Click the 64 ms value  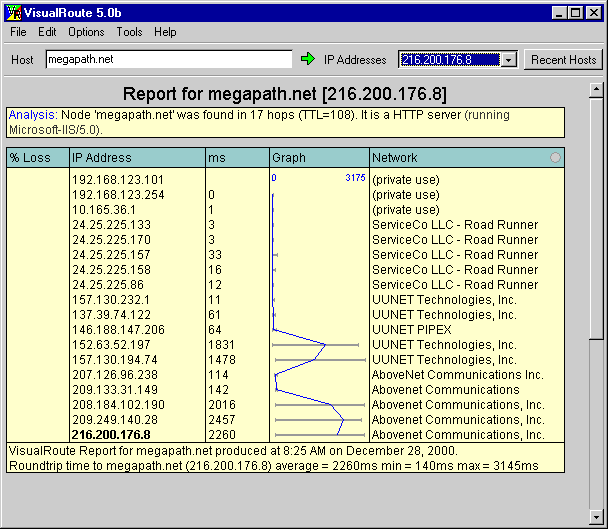tap(214, 330)
